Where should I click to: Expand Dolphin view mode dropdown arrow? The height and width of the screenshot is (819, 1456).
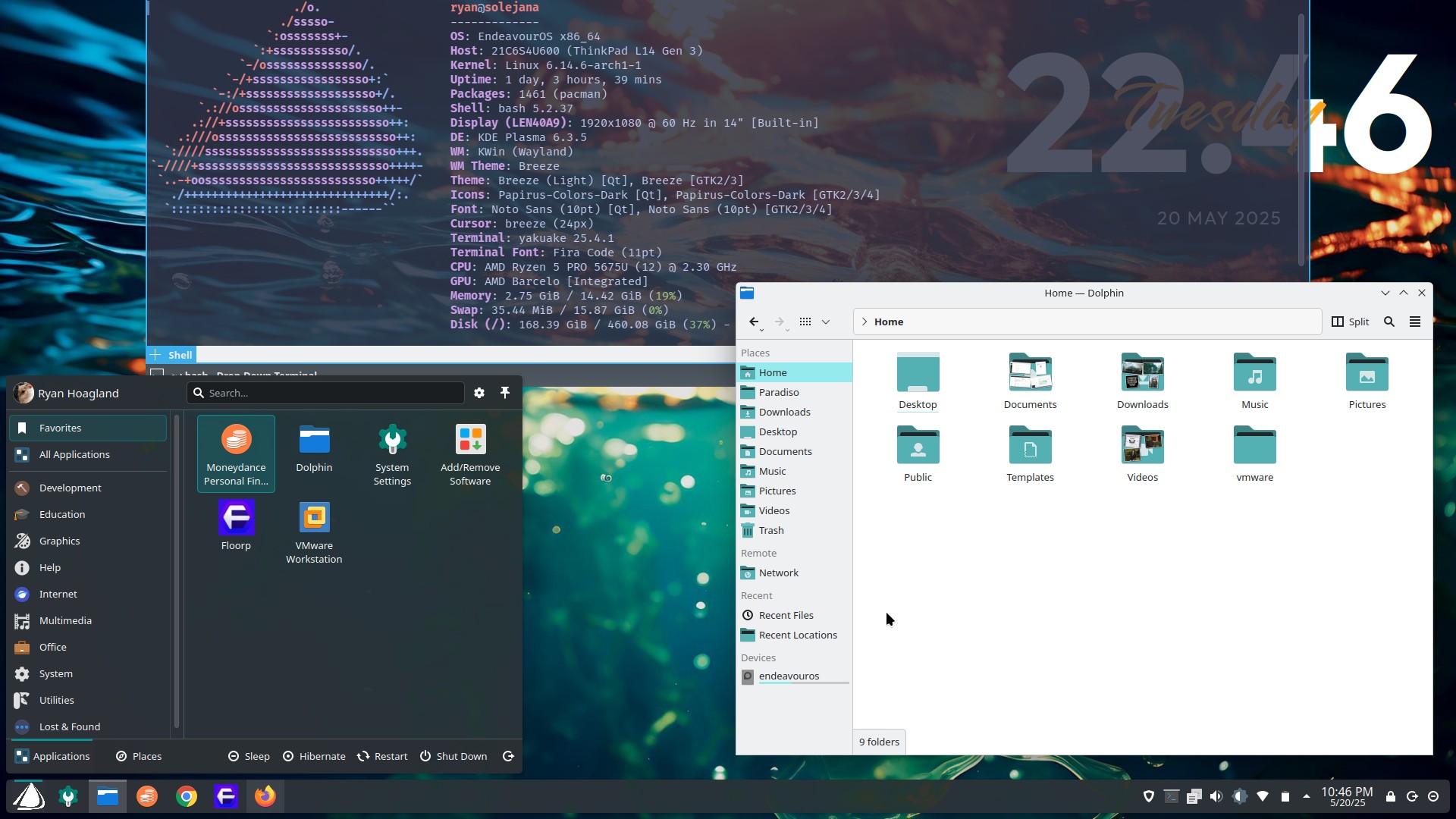coord(826,322)
